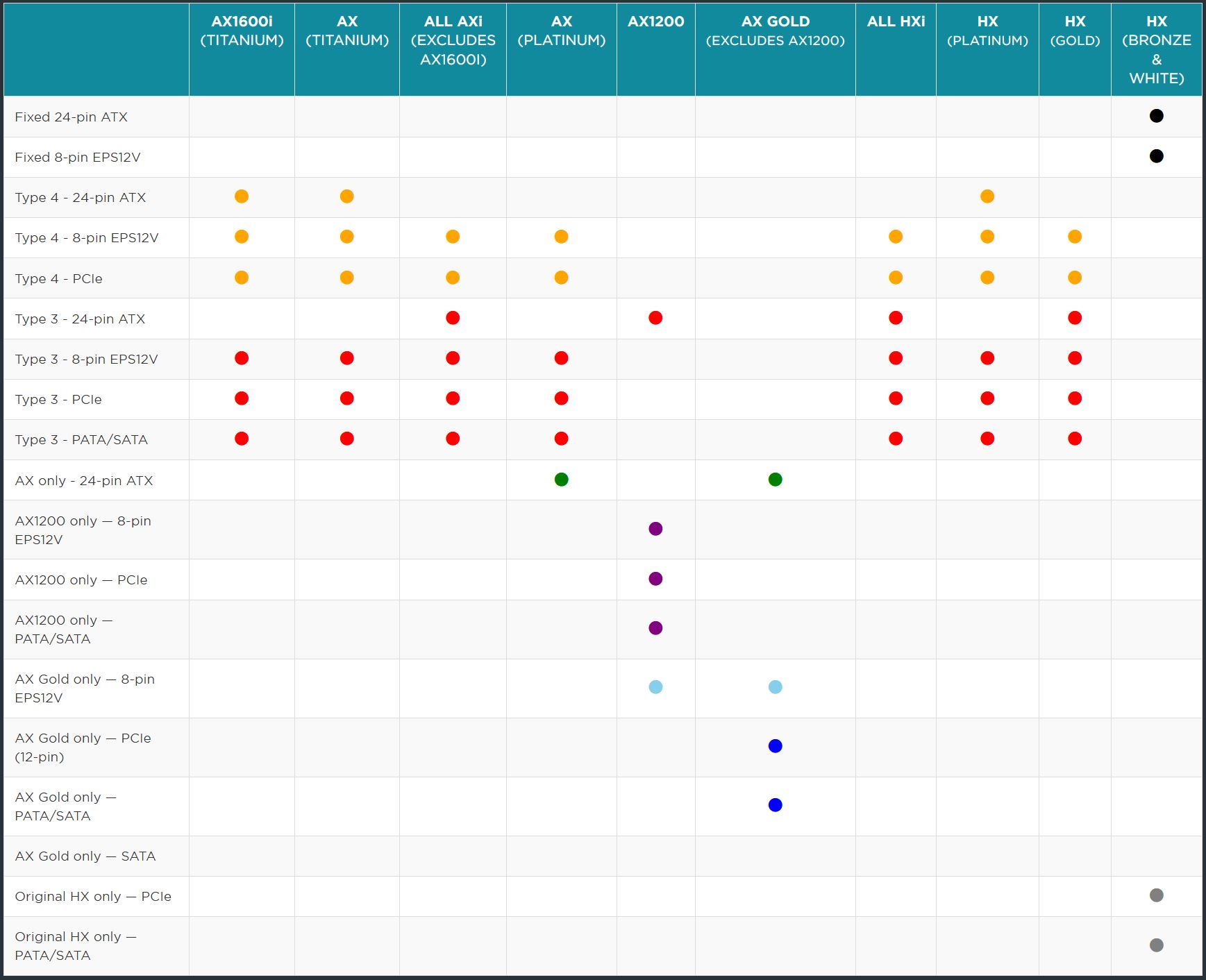Viewport: 1206px width, 980px height.
Task: Click the 'AX Gold only — PCIe (12-pin)' label
Action: pyautogui.click(x=83, y=747)
